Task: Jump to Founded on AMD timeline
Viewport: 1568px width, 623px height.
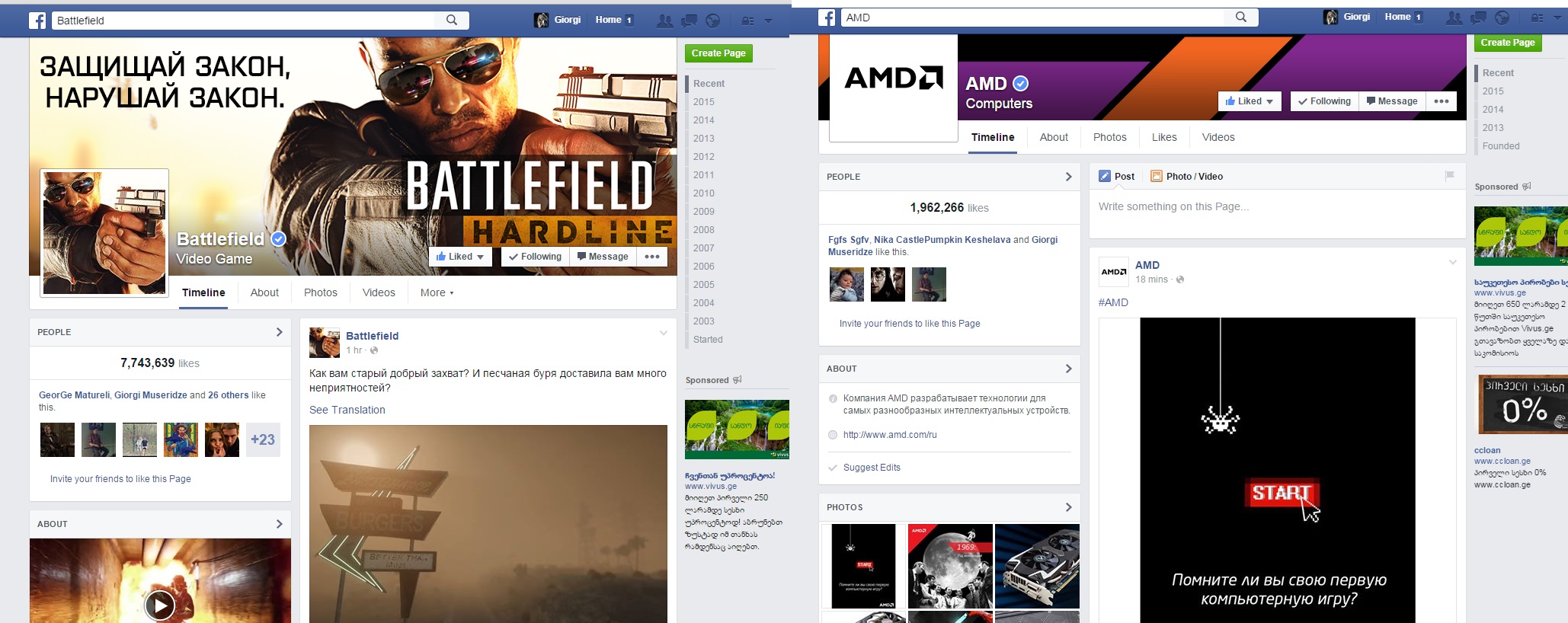Action: click(x=1501, y=146)
